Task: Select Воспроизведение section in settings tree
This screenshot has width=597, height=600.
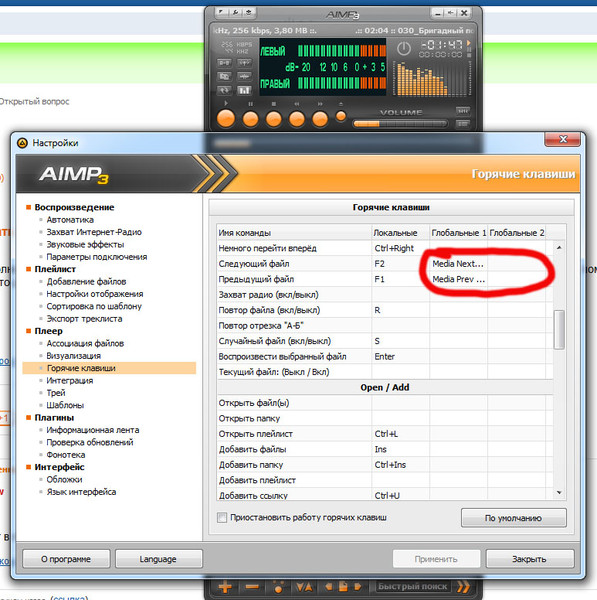Action: click(74, 207)
